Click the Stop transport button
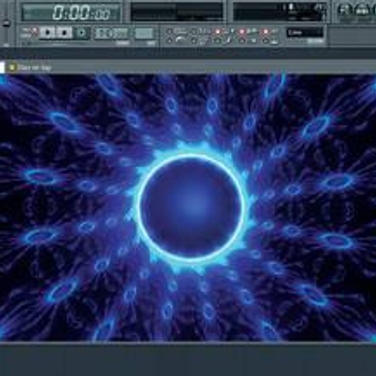This screenshot has width=376, height=376. pyautogui.click(x=64, y=33)
